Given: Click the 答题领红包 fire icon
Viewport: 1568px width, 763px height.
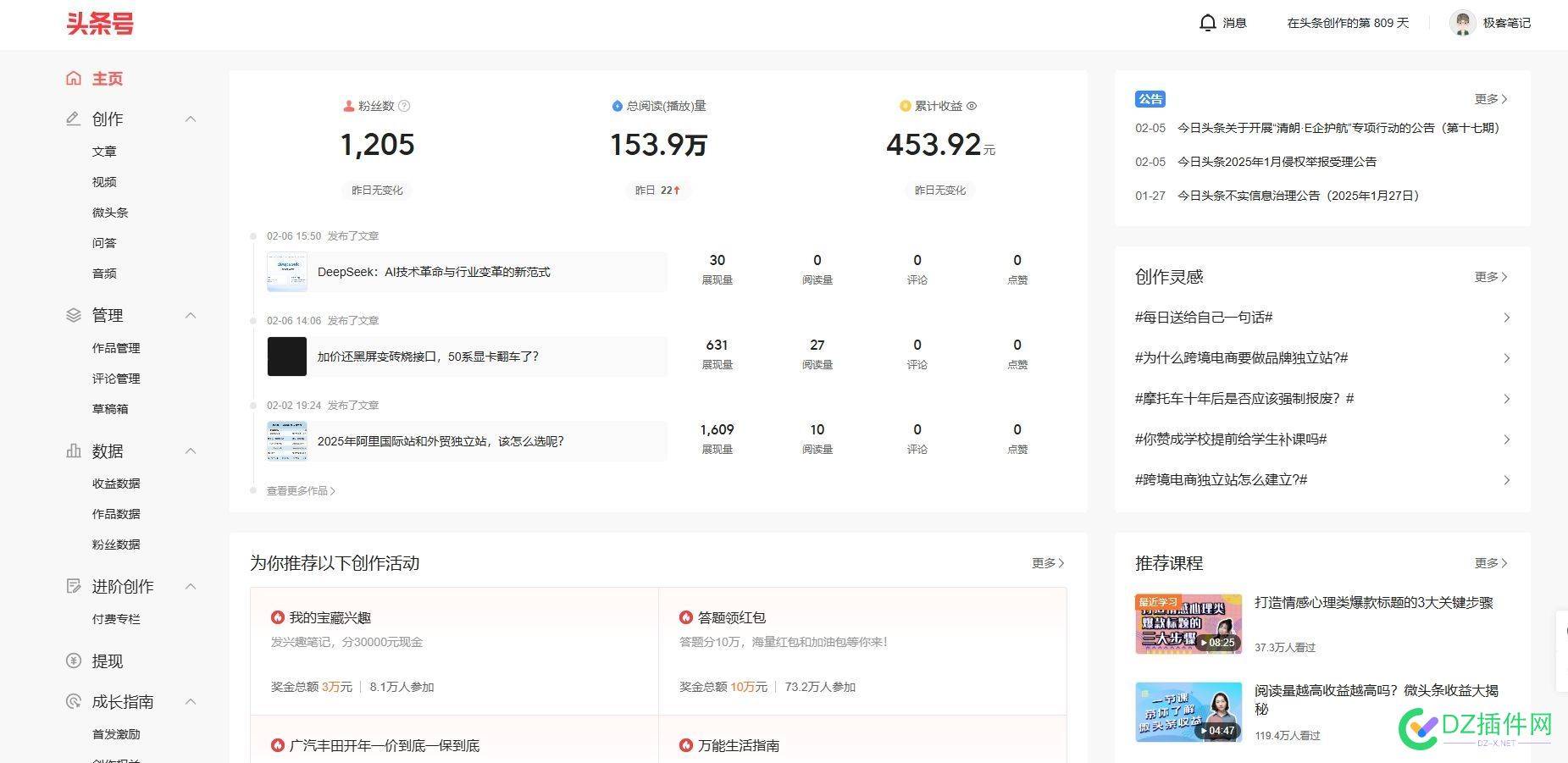Looking at the screenshot, I should click(686, 617).
